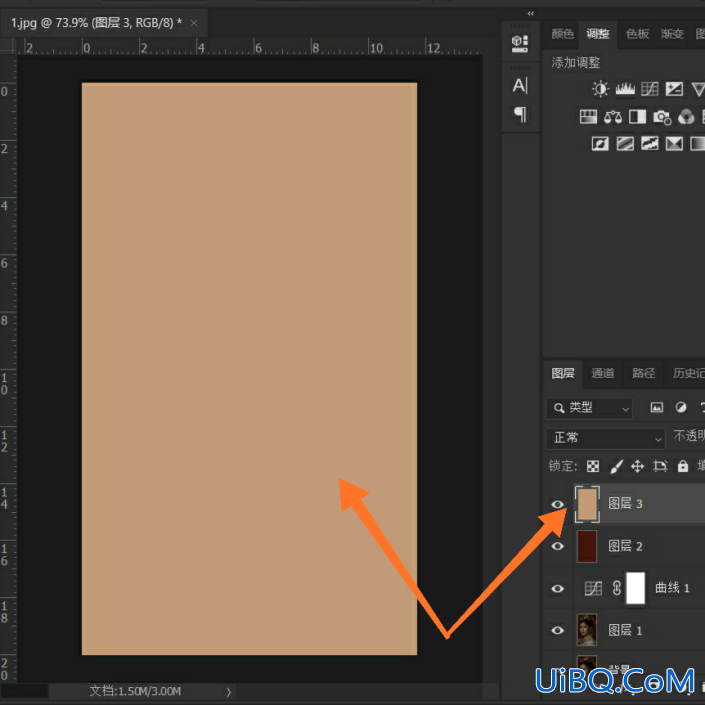Image resolution: width=705 pixels, height=705 pixels.
Task: Add a Curves adjustment from Adjustments panel
Action: coord(650,89)
